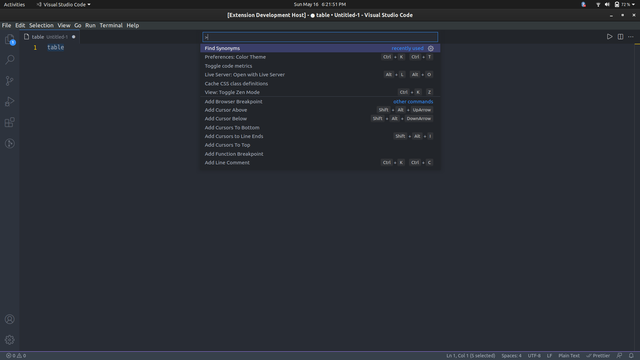
Task: Select Add Cursors To Top command
Action: [320, 145]
